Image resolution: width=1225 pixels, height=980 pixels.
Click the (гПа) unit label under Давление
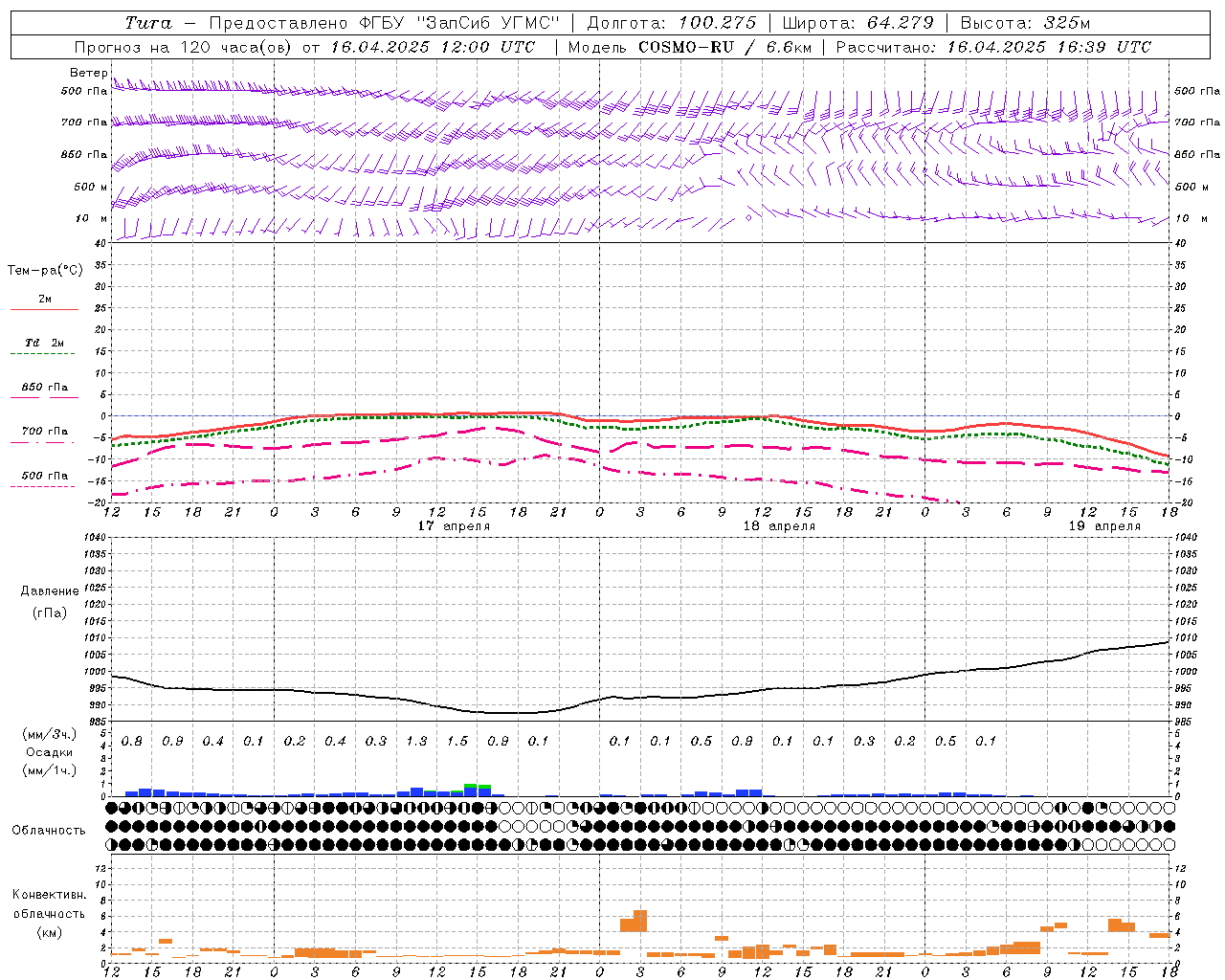50,612
